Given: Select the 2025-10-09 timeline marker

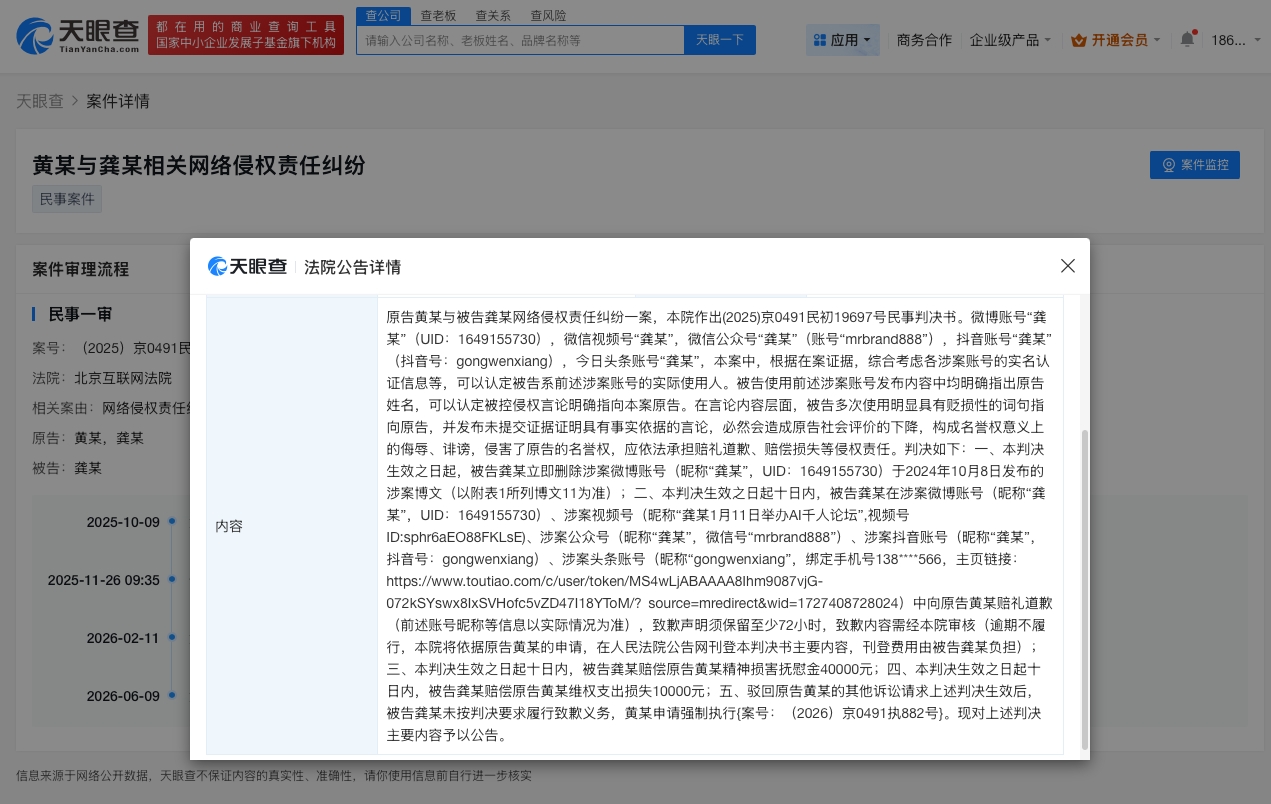Looking at the screenshot, I should (172, 522).
